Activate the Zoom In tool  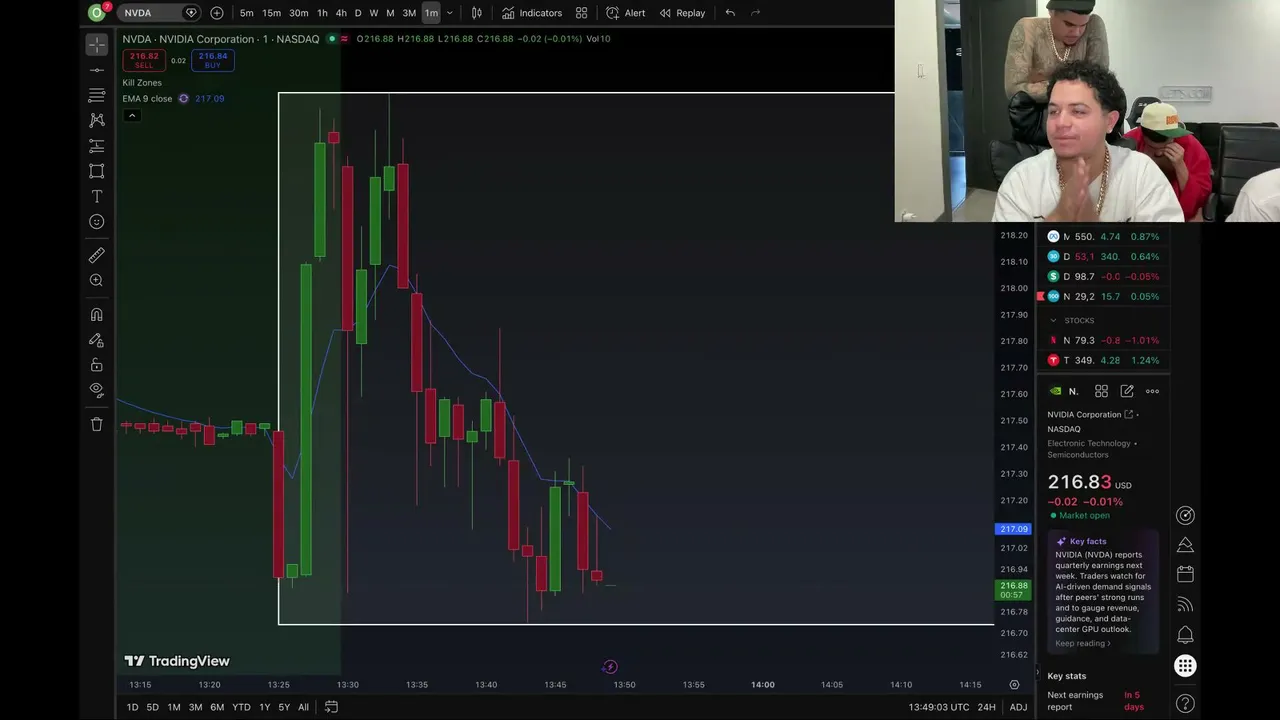pyautogui.click(x=96, y=281)
